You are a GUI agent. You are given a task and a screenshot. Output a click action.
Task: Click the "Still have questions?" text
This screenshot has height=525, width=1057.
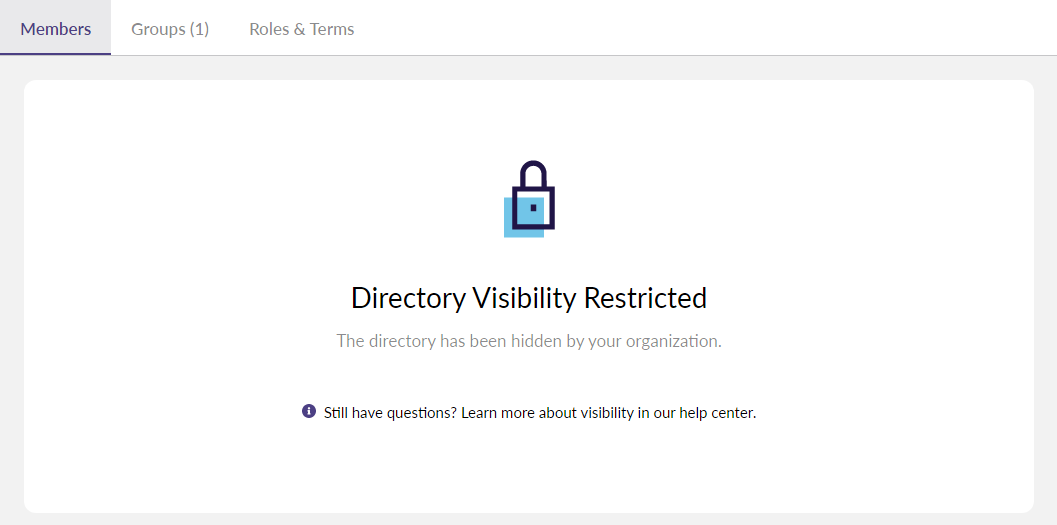click(391, 412)
